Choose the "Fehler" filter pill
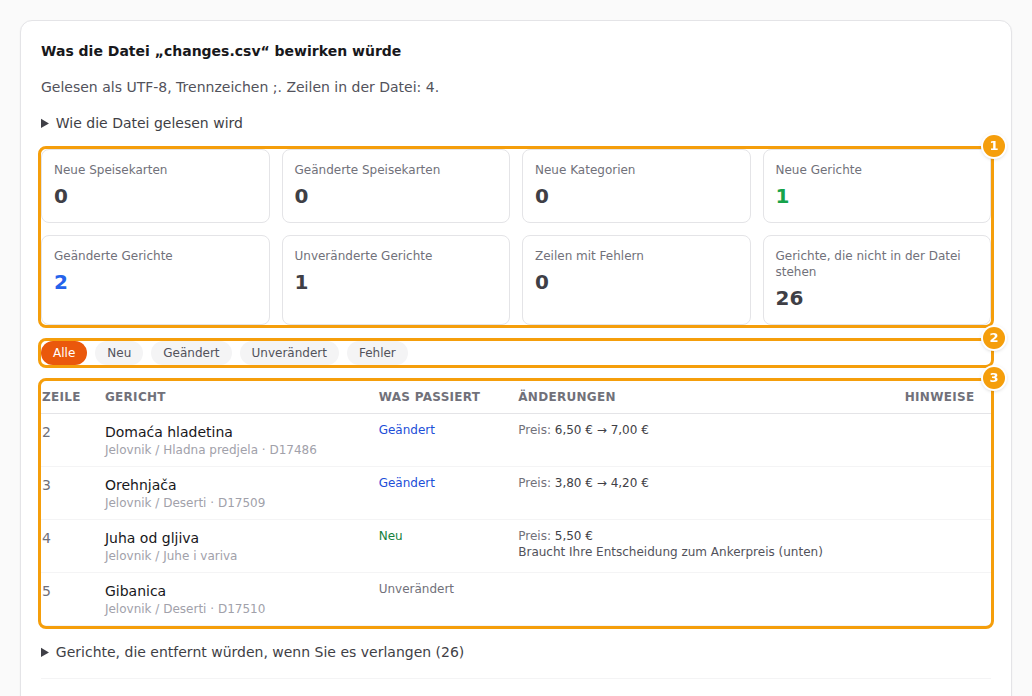1032x696 pixels. (377, 353)
